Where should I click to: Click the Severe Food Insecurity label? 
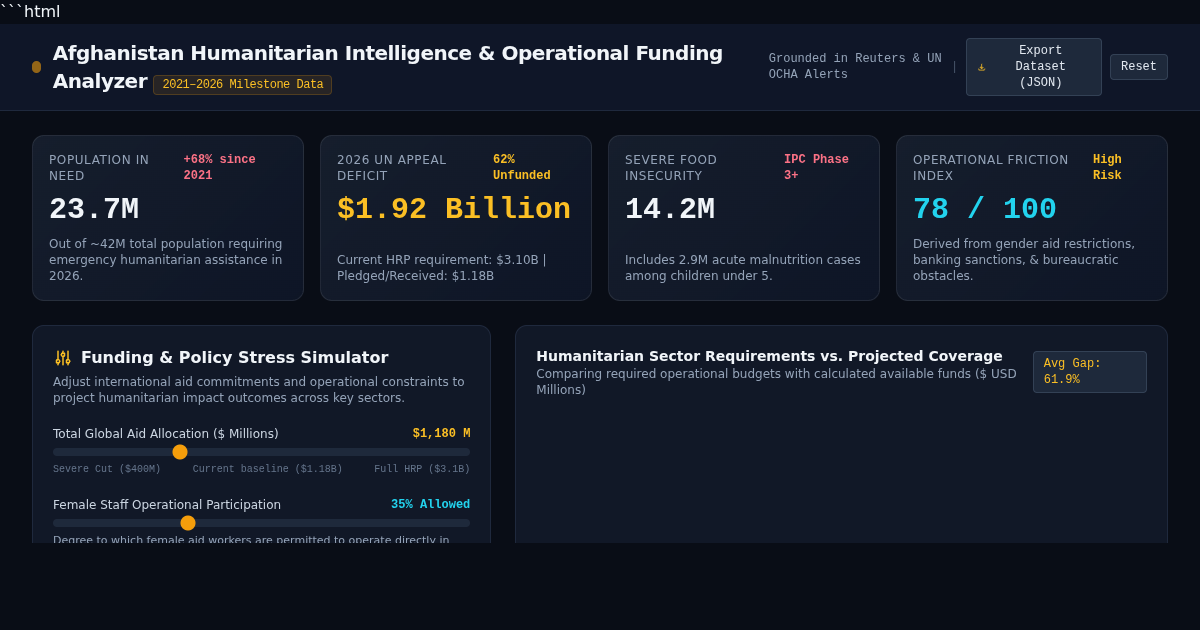pyautogui.click(x=671, y=168)
